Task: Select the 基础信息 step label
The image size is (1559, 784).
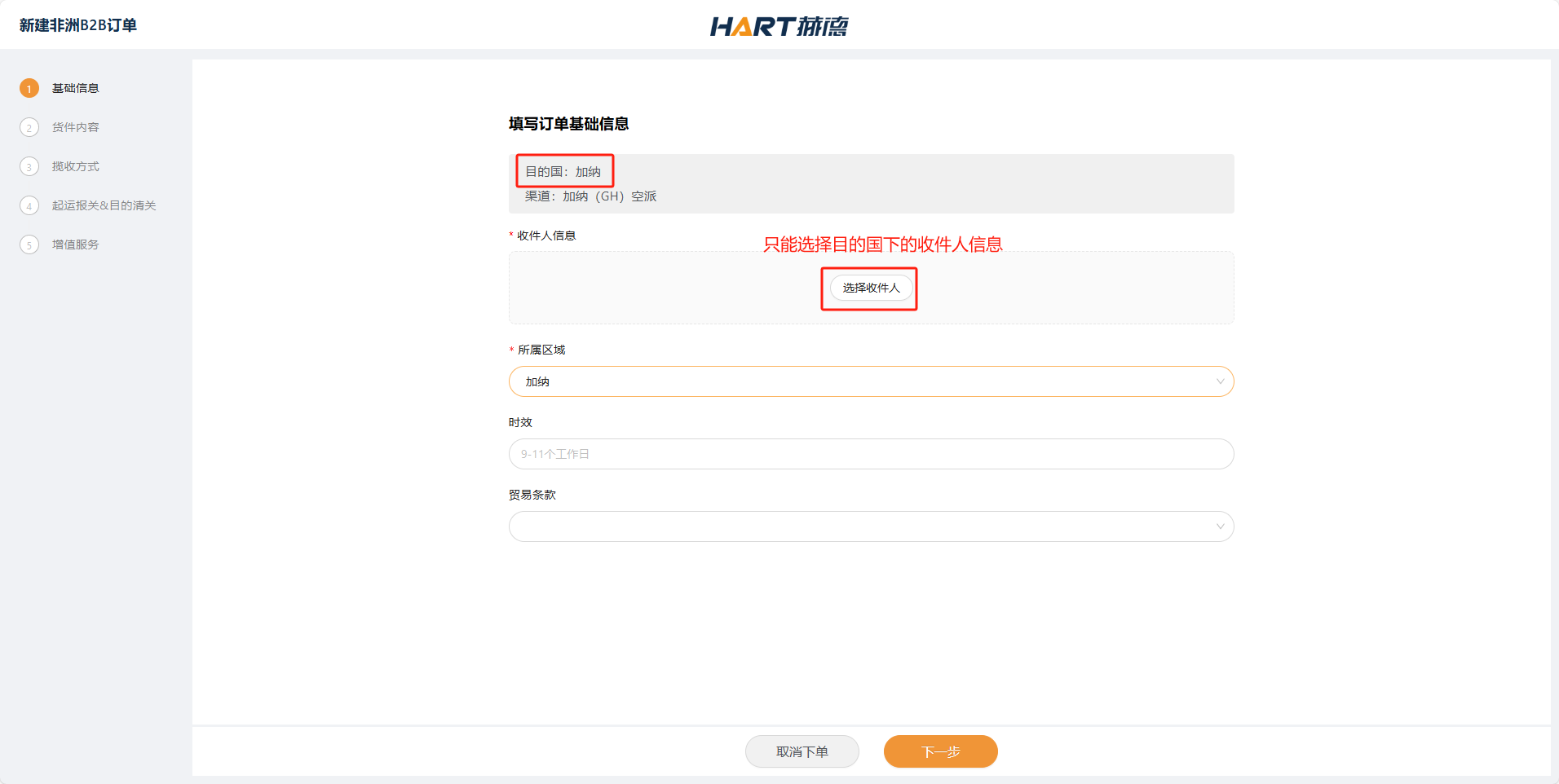Action: click(x=76, y=88)
